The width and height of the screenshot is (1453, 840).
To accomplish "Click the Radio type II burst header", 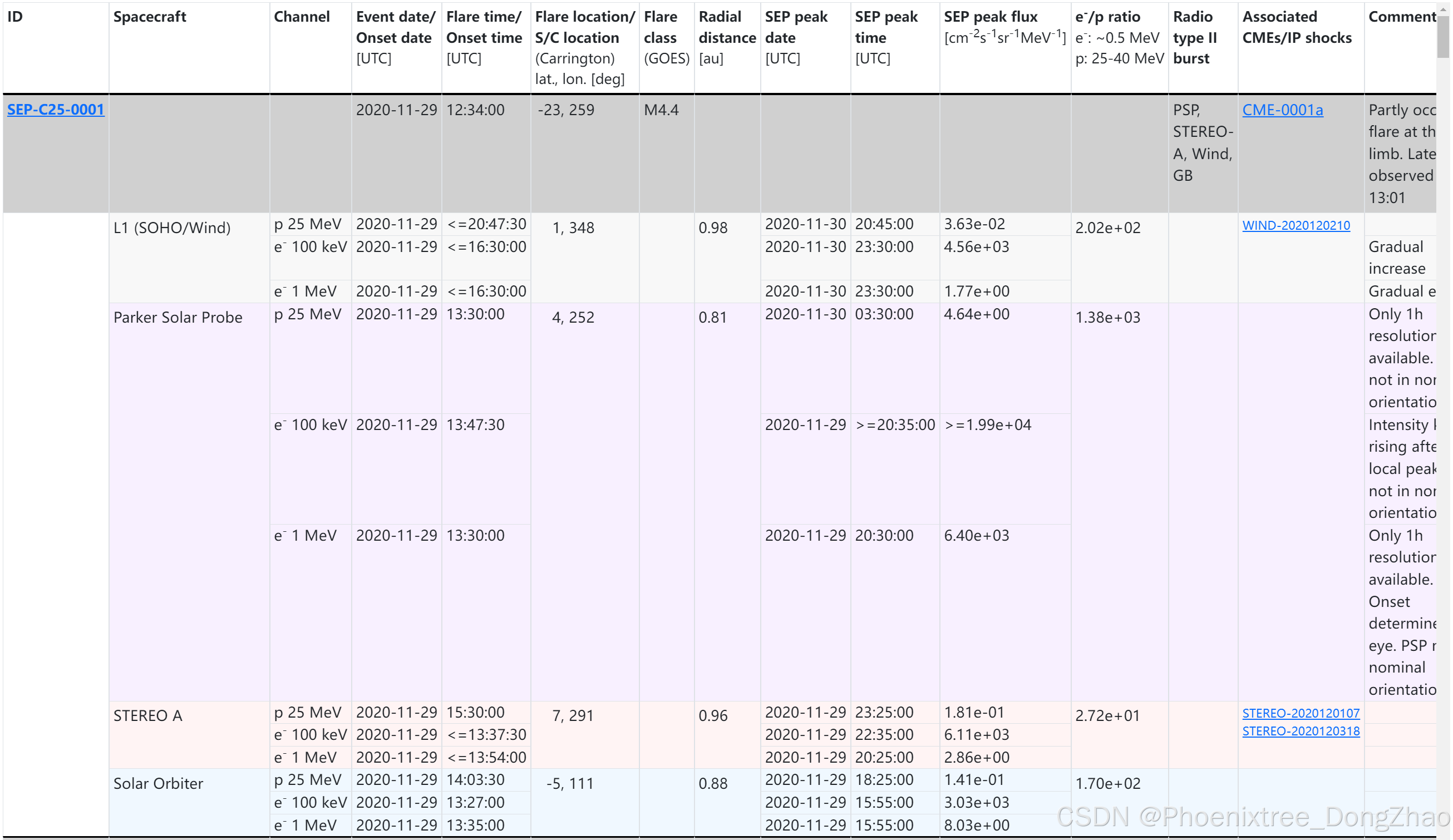I will point(1194,37).
